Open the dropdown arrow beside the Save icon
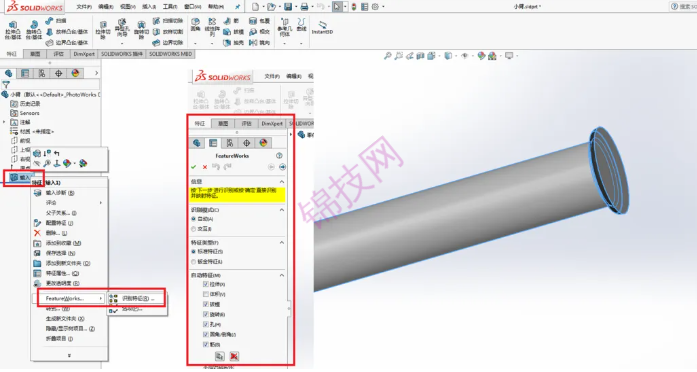This screenshot has width=697, height=372. [295, 7]
